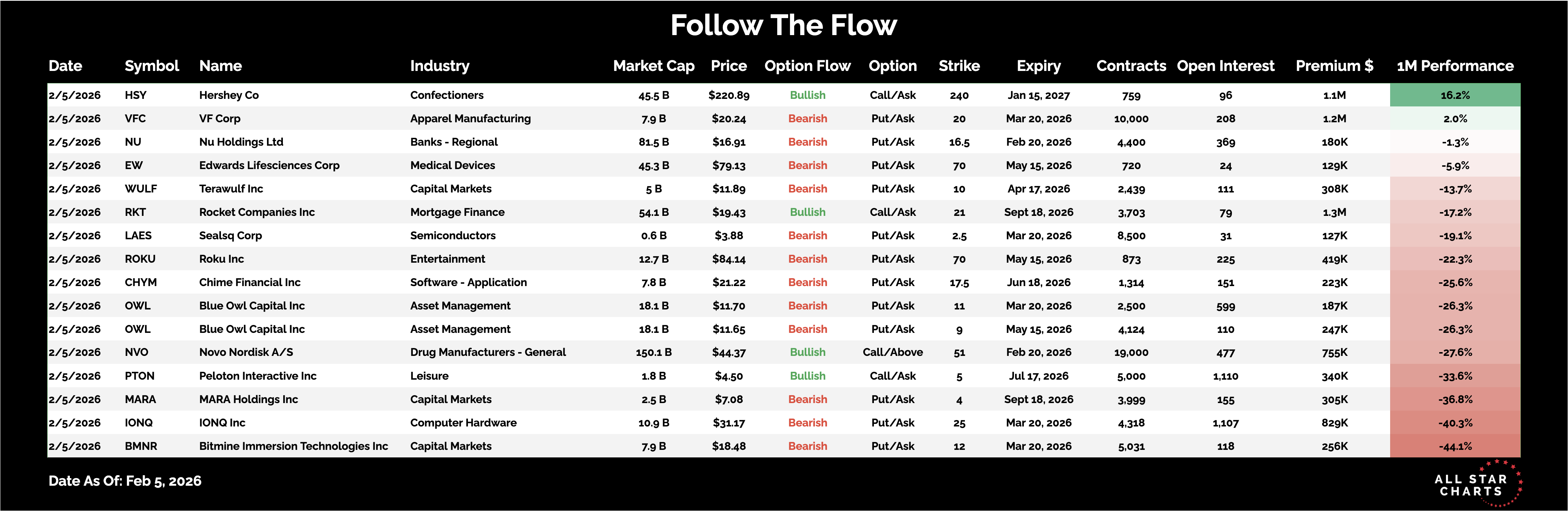Sort by the 1M Performance header

click(1455, 66)
